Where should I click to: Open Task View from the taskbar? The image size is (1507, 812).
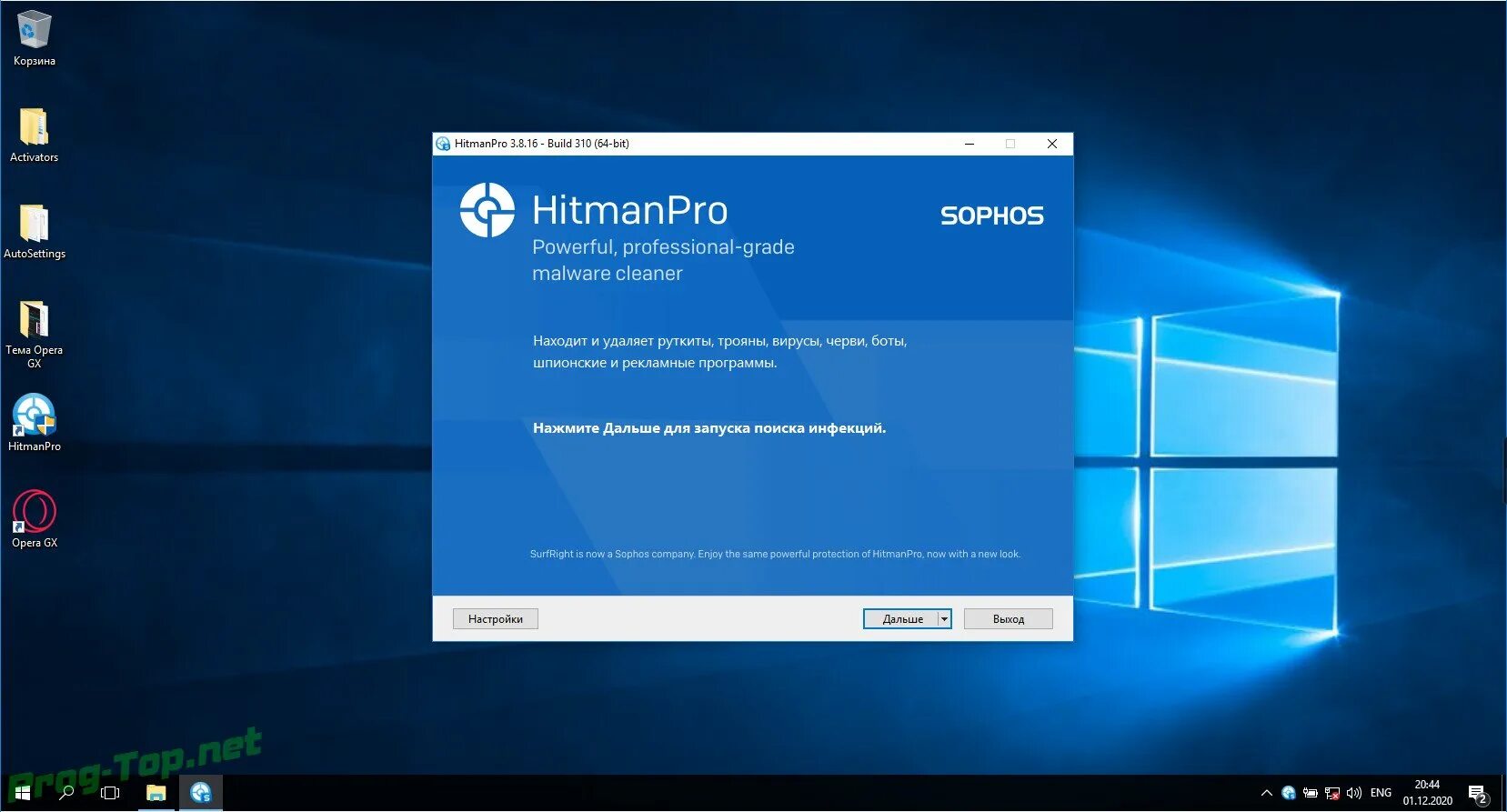click(110, 793)
